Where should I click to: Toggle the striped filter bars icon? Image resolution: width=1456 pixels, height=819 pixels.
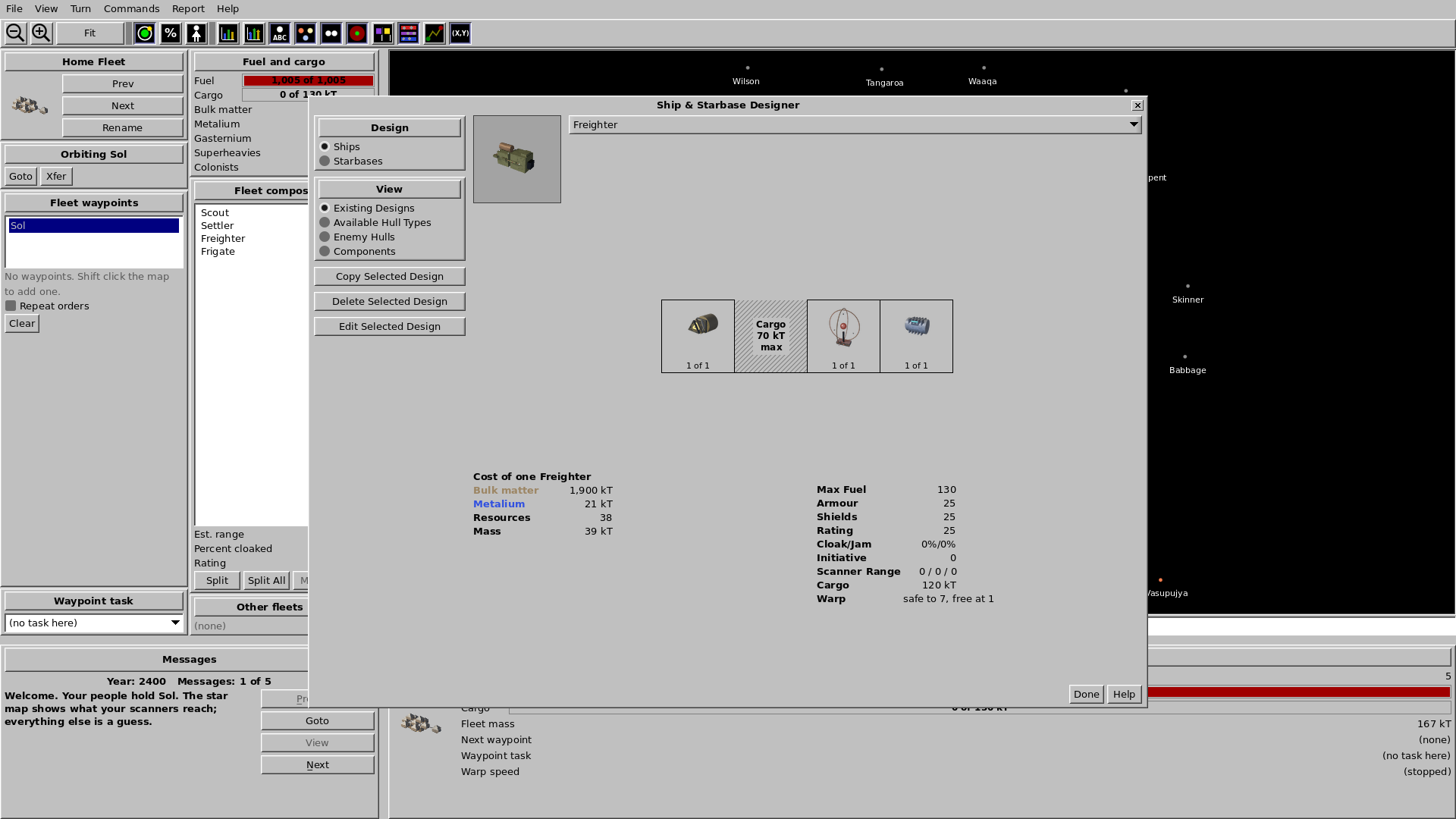409,33
